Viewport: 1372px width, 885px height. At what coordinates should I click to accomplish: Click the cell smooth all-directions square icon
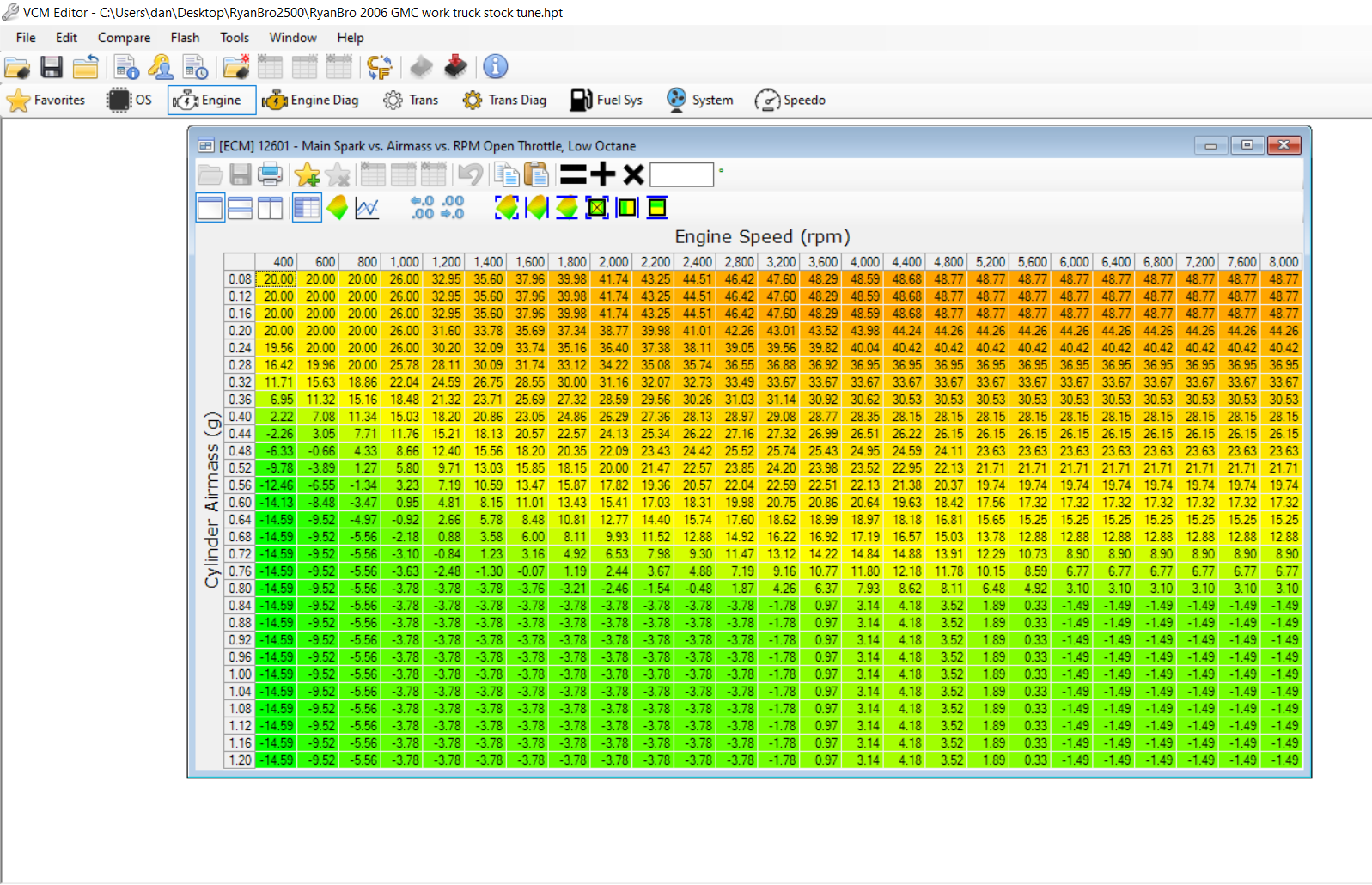(597, 207)
